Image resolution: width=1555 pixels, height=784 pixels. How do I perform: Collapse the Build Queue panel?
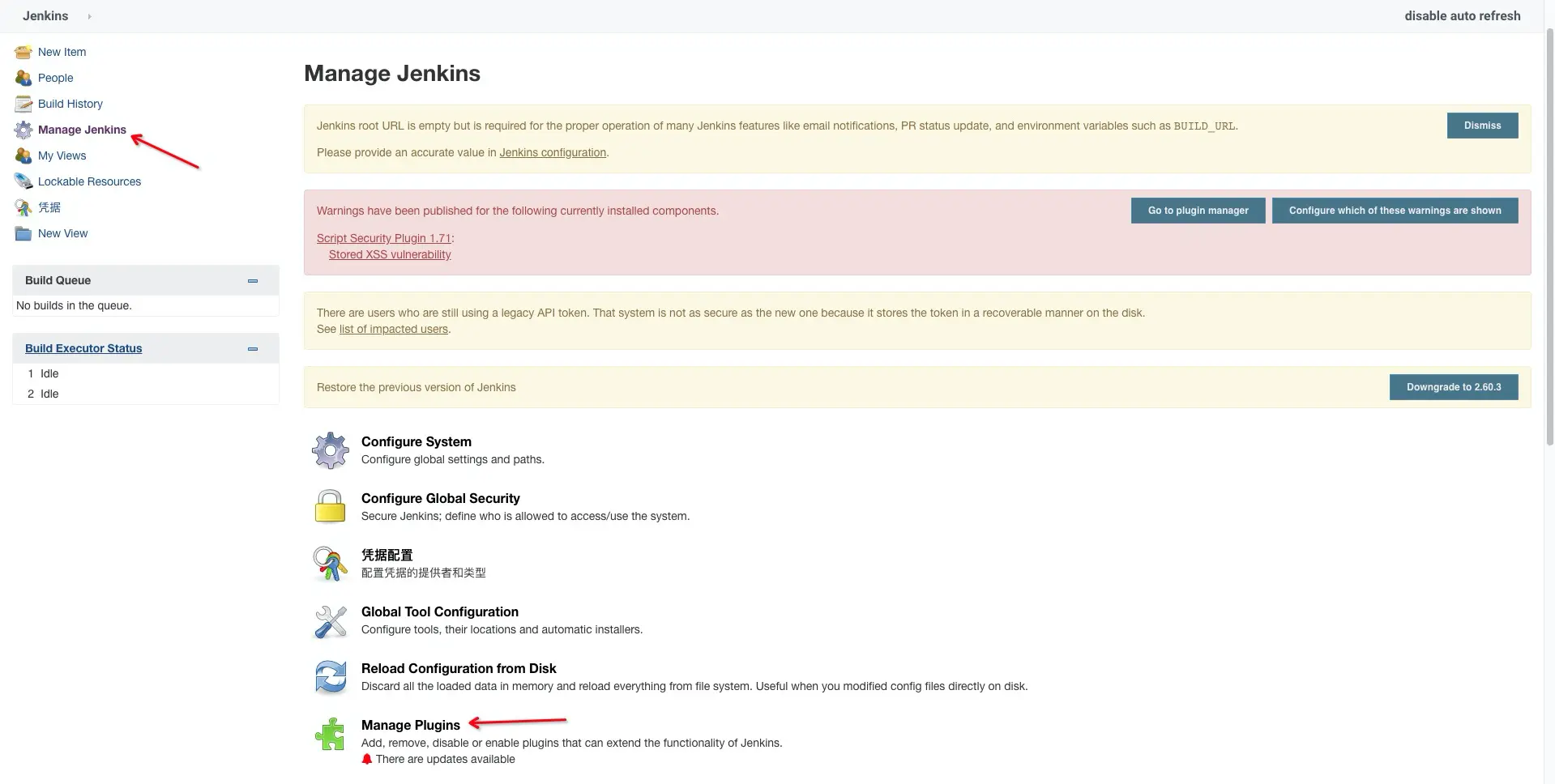(x=253, y=281)
